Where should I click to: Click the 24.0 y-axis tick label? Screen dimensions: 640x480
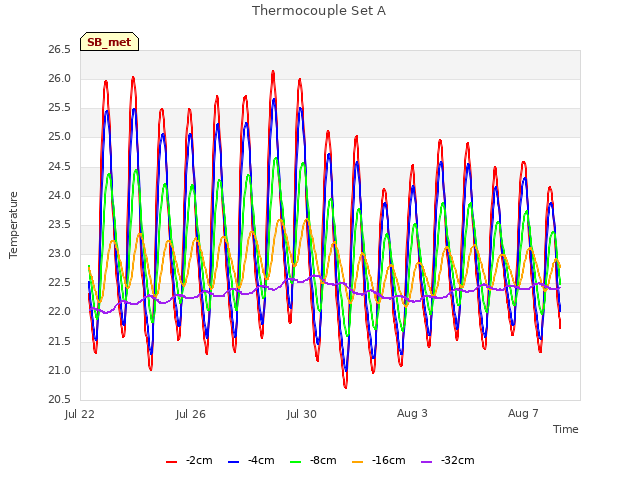pos(60,196)
